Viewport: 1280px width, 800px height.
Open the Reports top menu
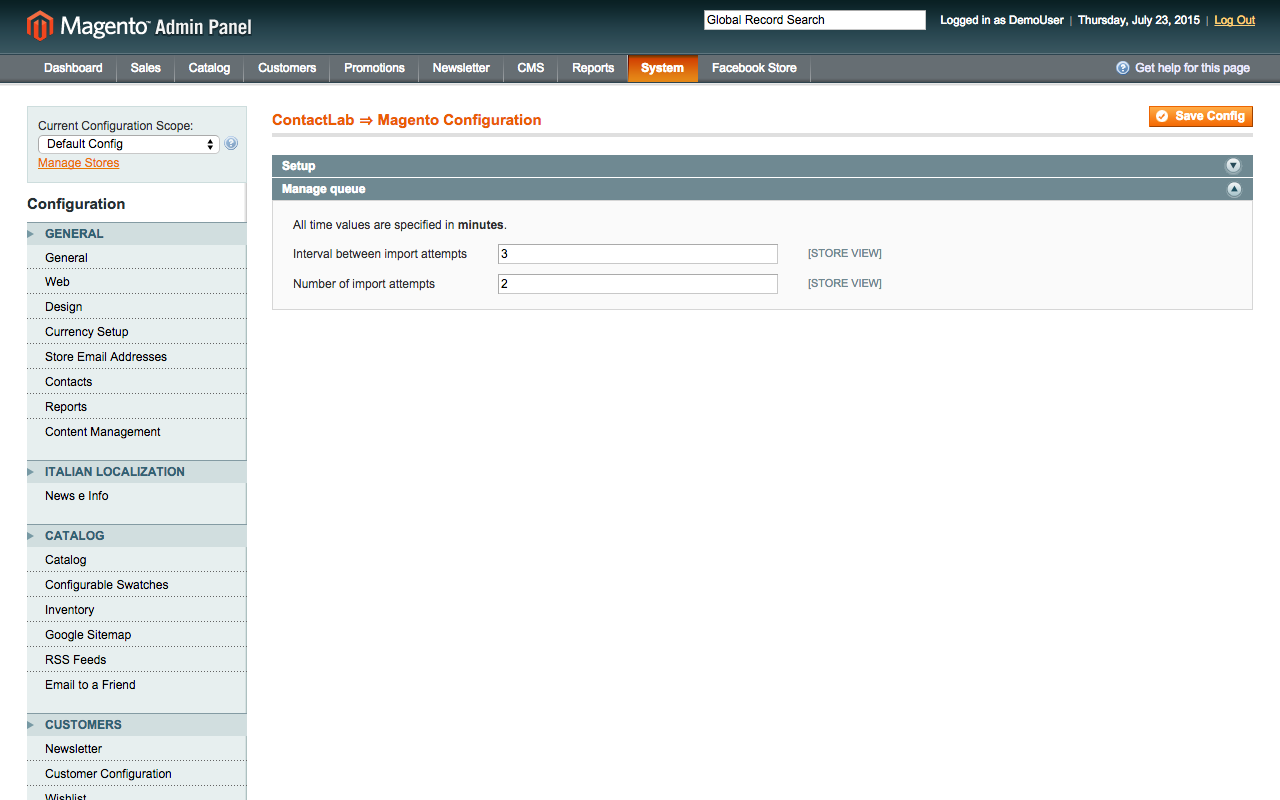tap(593, 68)
